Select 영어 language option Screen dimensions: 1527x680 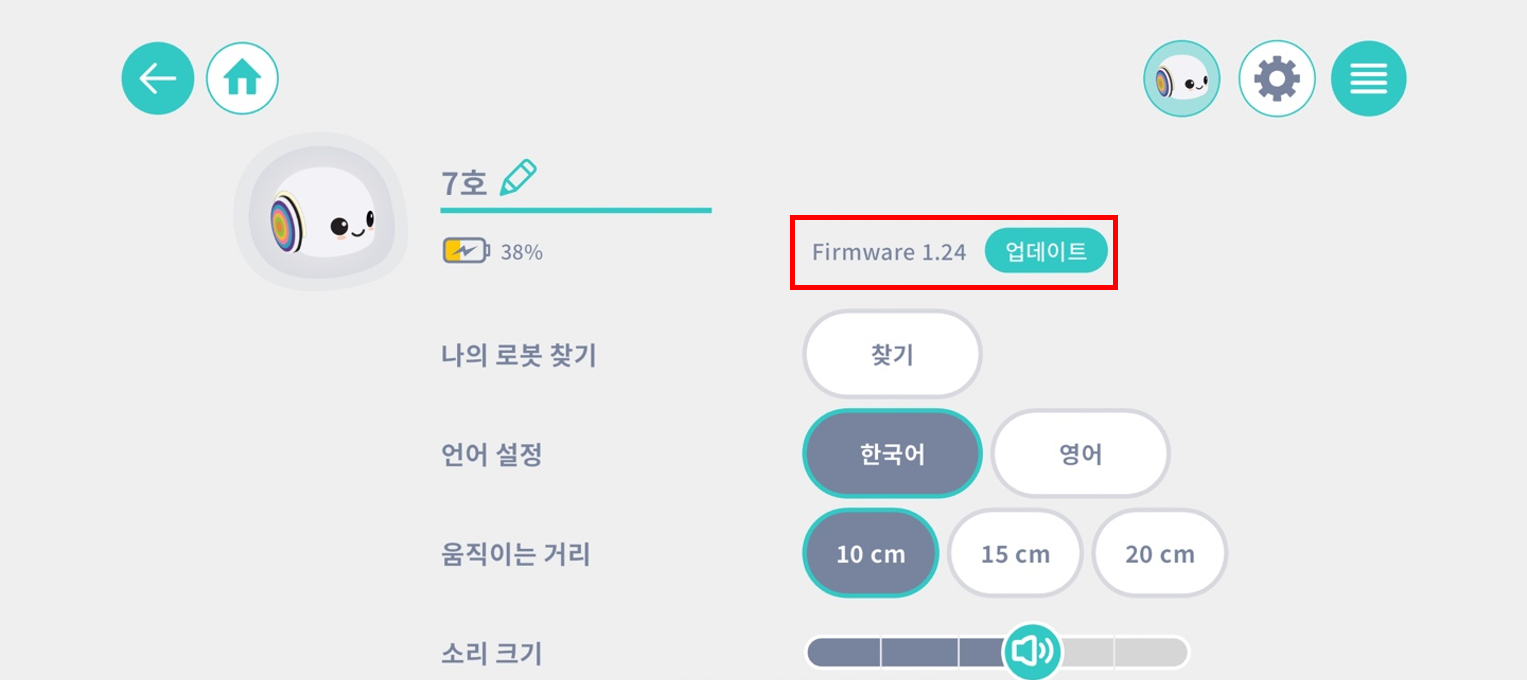point(1080,454)
